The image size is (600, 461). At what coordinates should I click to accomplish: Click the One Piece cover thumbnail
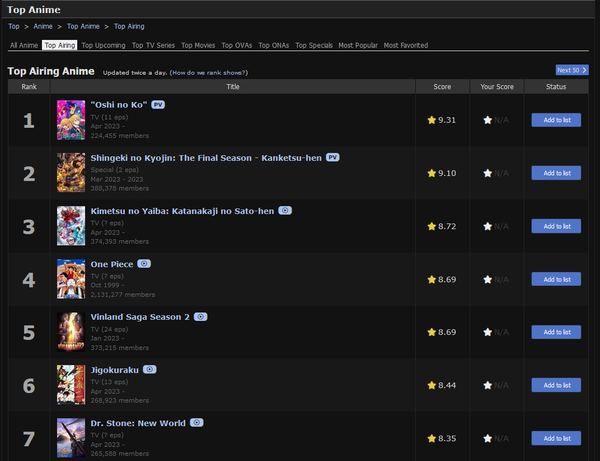click(71, 279)
